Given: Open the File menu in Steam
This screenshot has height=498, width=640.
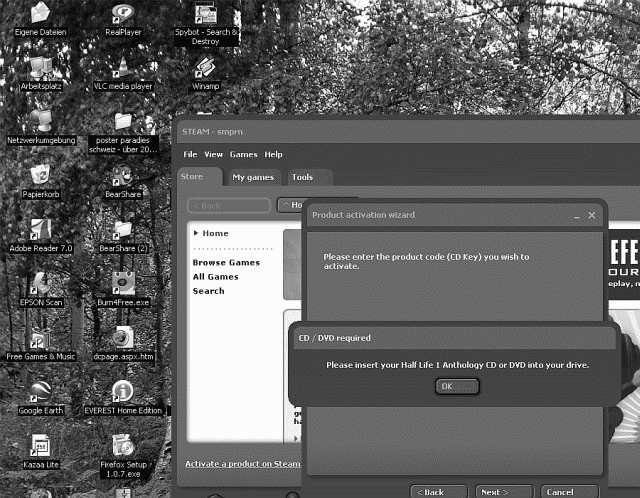Looking at the screenshot, I should pyautogui.click(x=190, y=155).
